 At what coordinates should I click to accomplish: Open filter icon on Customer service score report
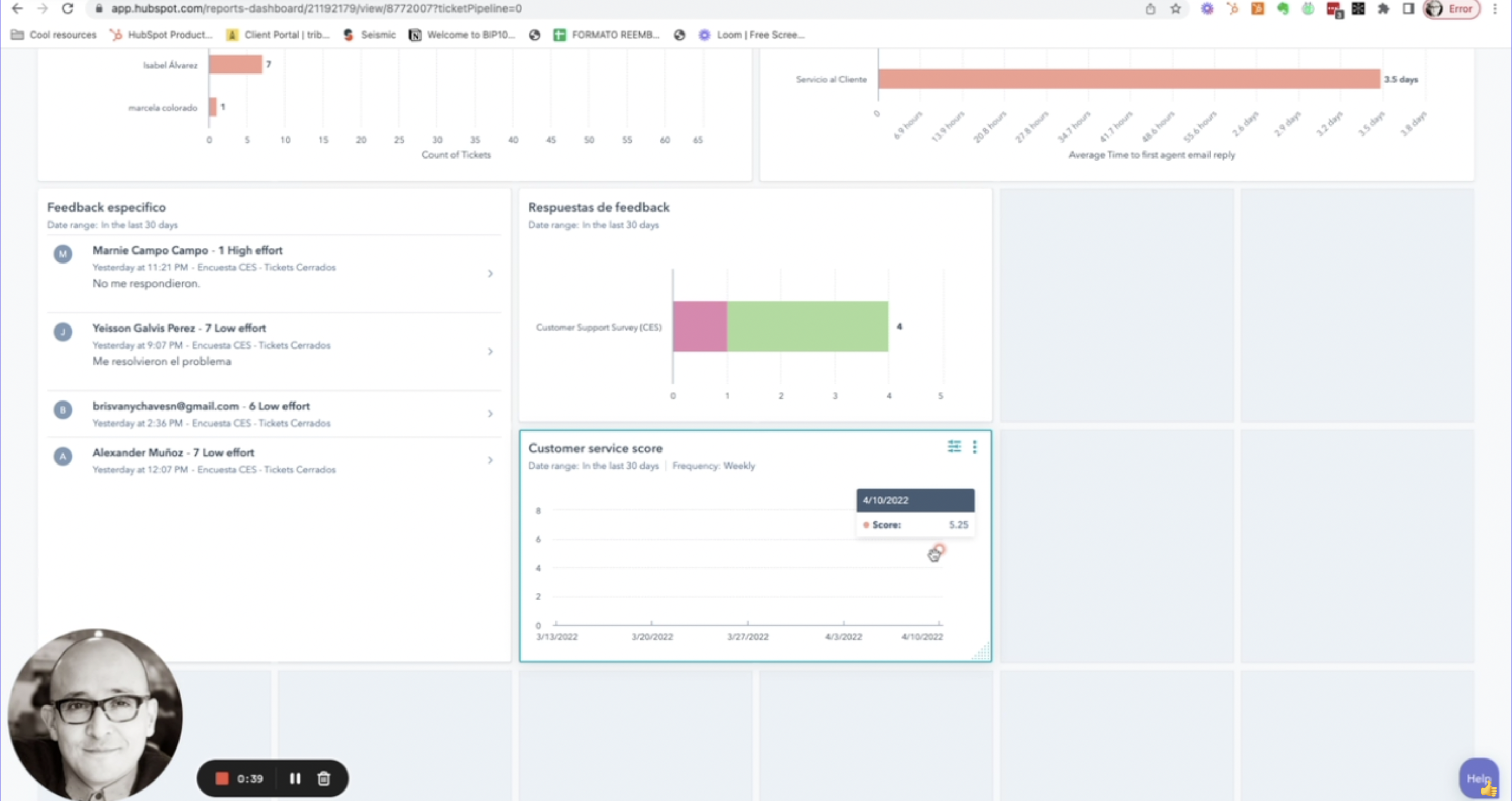tap(954, 447)
